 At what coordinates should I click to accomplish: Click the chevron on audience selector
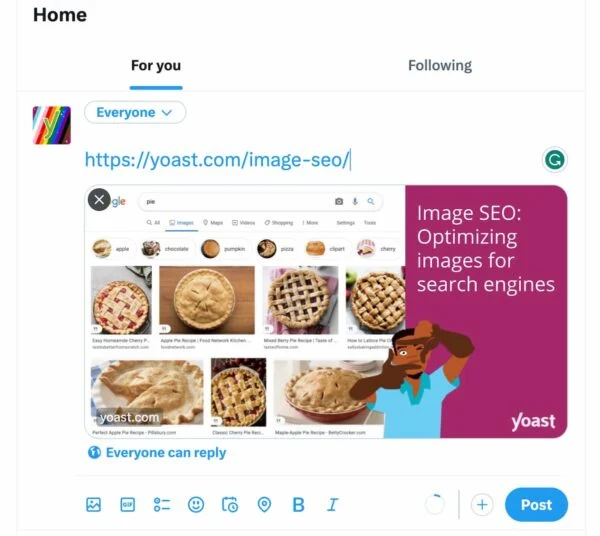click(x=167, y=113)
